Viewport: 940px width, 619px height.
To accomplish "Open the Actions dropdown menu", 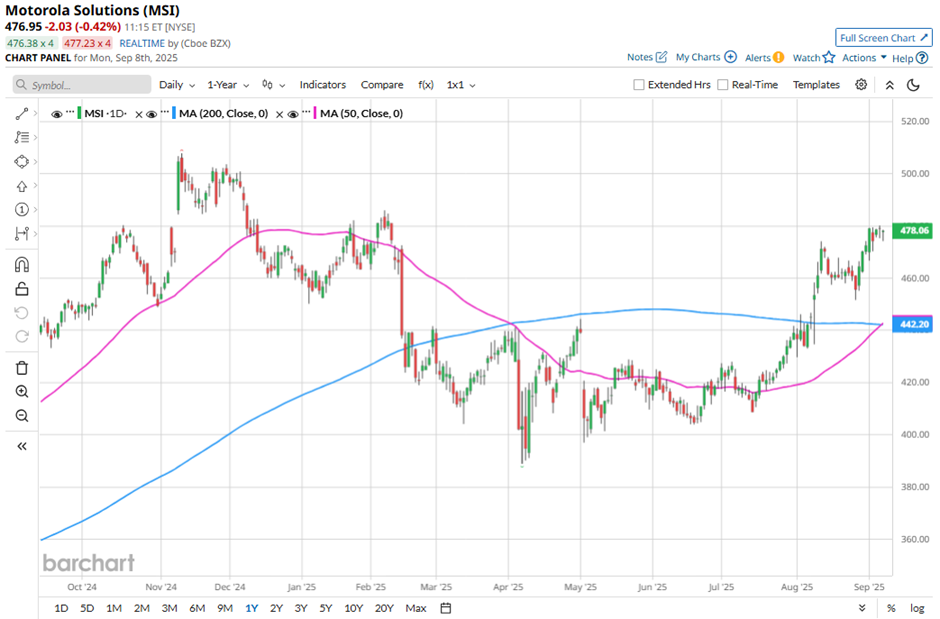I will (864, 58).
